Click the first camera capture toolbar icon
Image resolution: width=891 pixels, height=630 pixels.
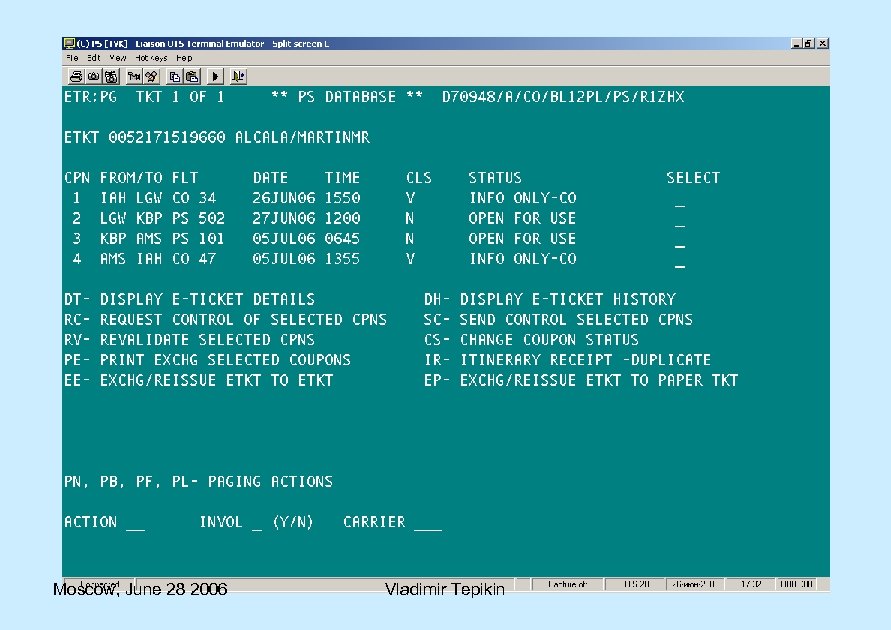coord(94,76)
